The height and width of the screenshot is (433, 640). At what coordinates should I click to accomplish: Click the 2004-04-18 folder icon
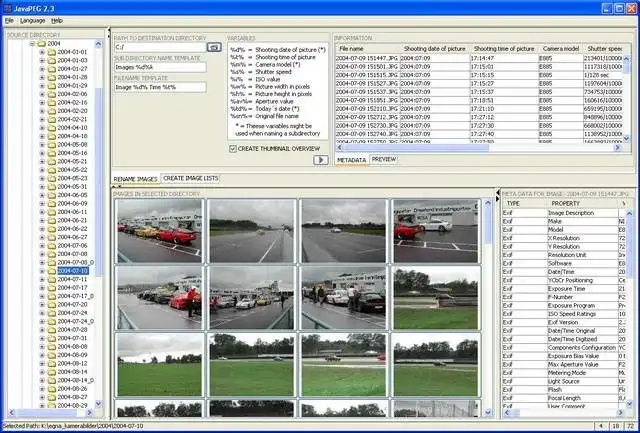coord(51,136)
